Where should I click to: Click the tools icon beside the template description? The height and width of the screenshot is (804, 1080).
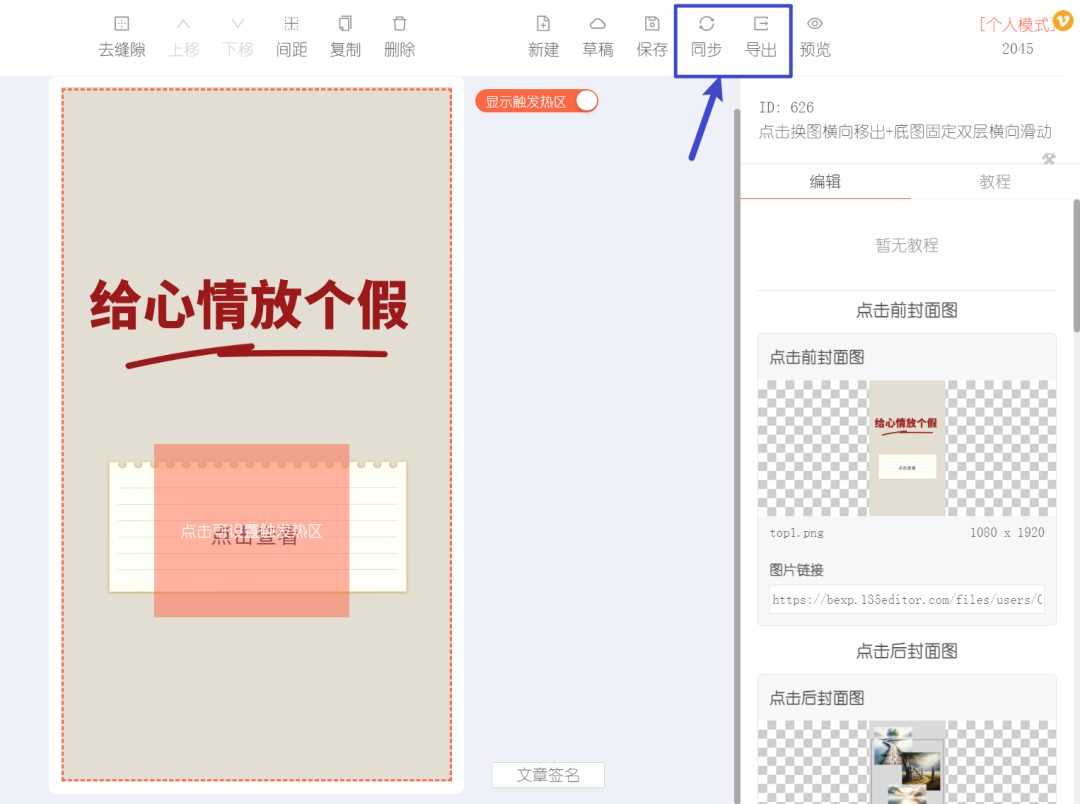tap(1049, 159)
